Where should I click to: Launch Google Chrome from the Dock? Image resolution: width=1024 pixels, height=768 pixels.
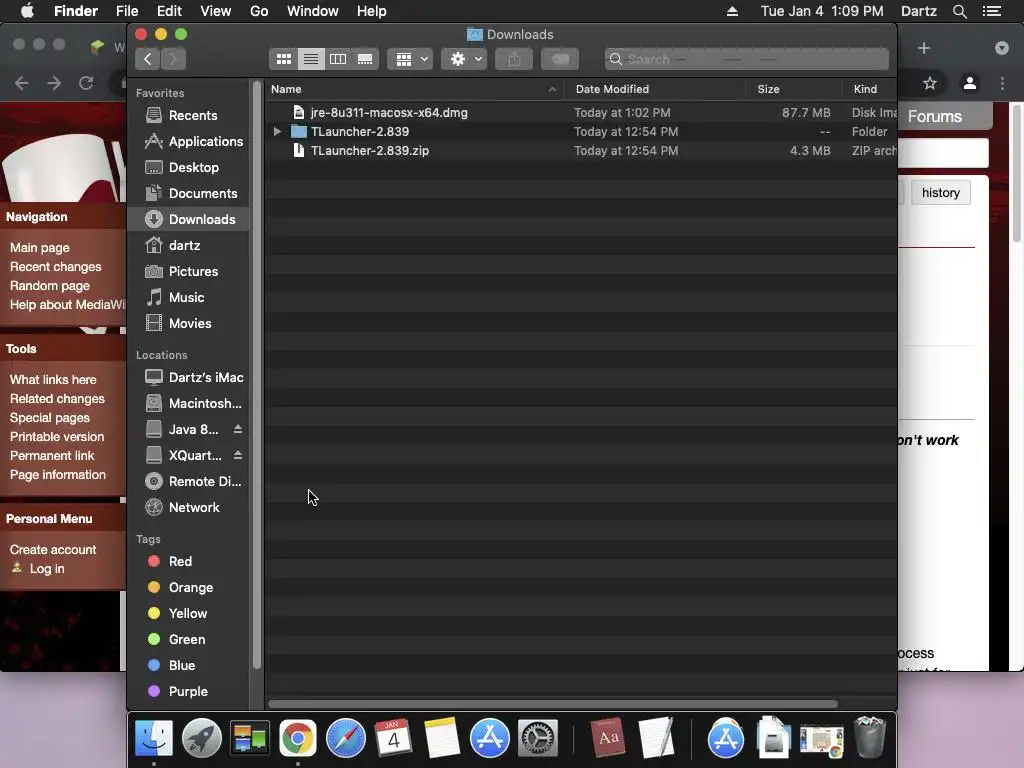coord(298,739)
